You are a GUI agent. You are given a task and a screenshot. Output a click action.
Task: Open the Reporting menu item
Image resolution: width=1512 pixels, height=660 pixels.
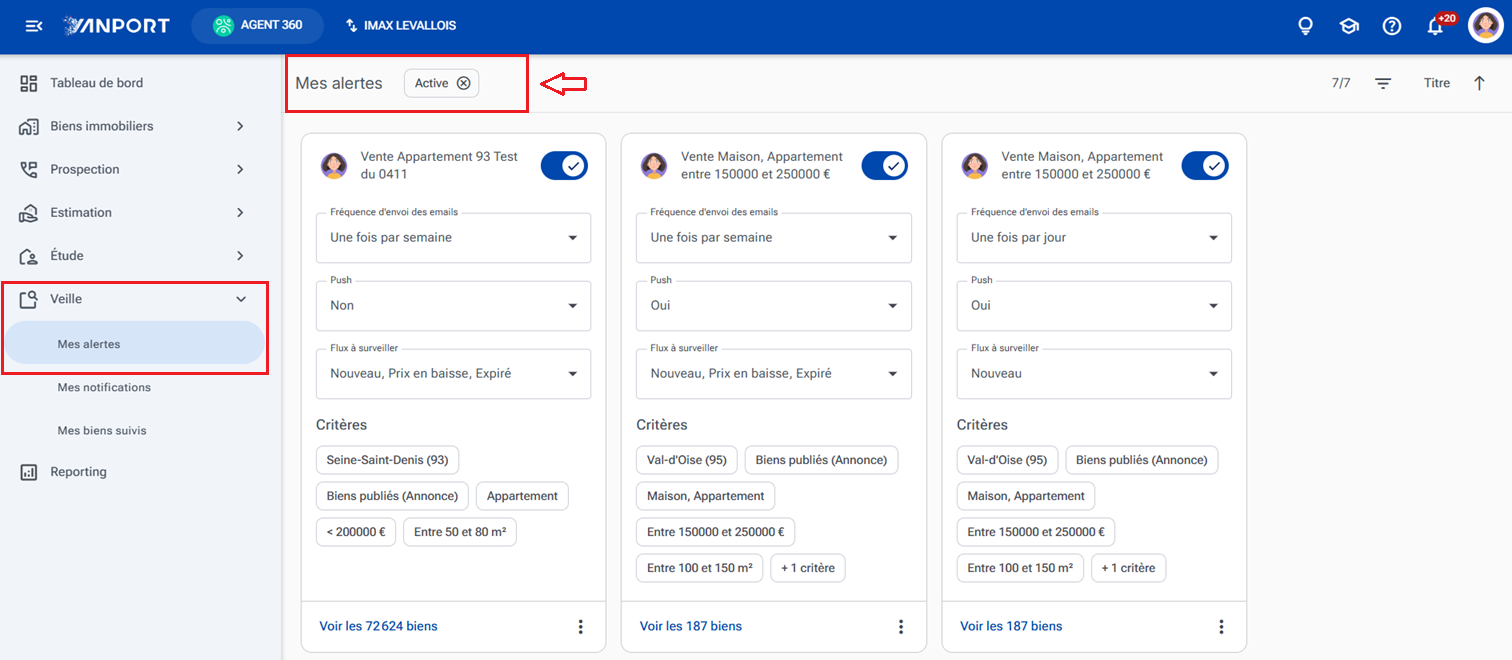pos(133,472)
